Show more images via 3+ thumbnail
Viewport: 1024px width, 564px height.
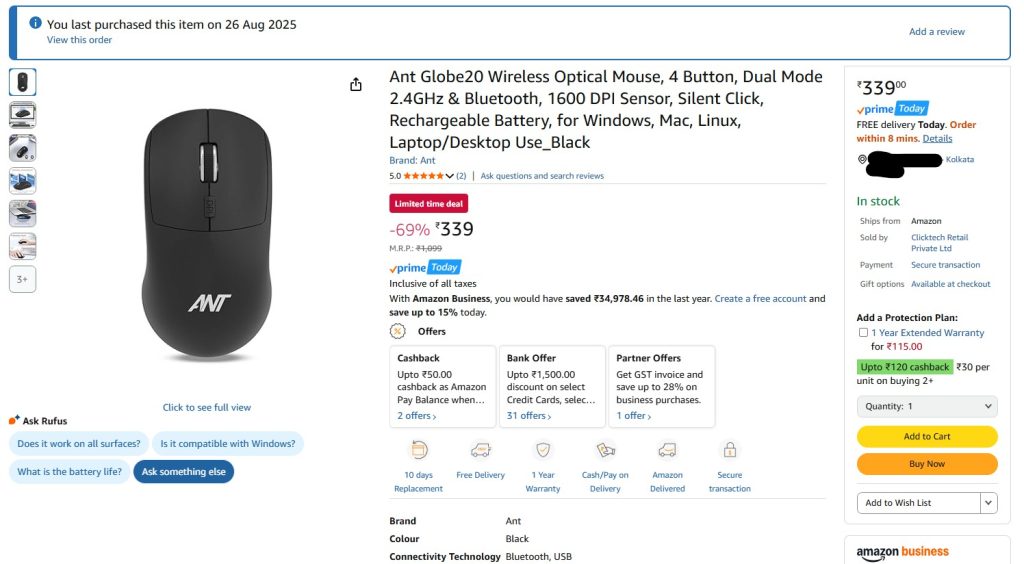point(23,280)
